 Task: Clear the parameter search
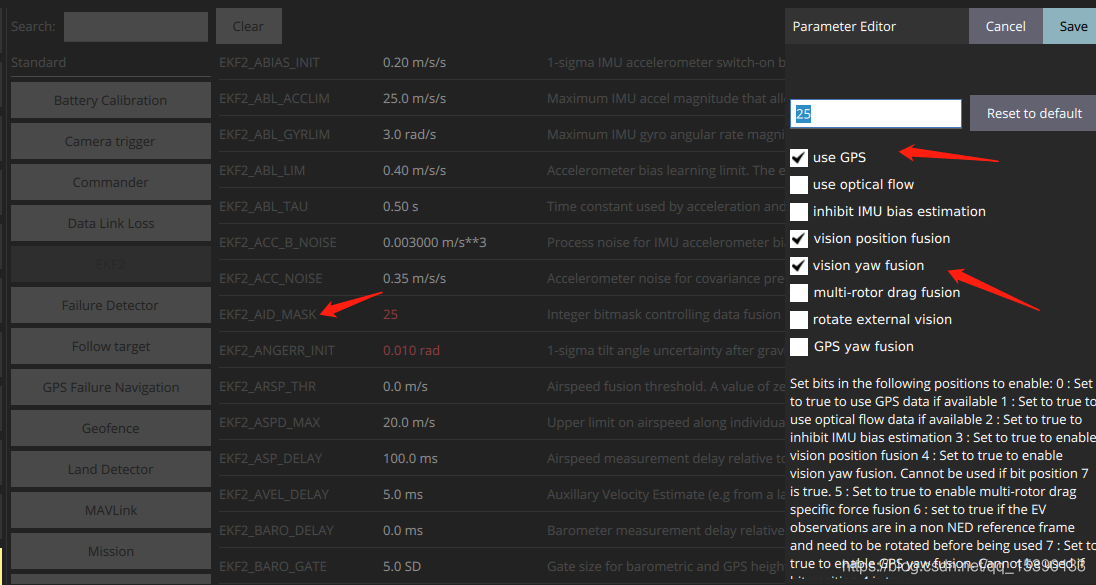(x=248, y=27)
